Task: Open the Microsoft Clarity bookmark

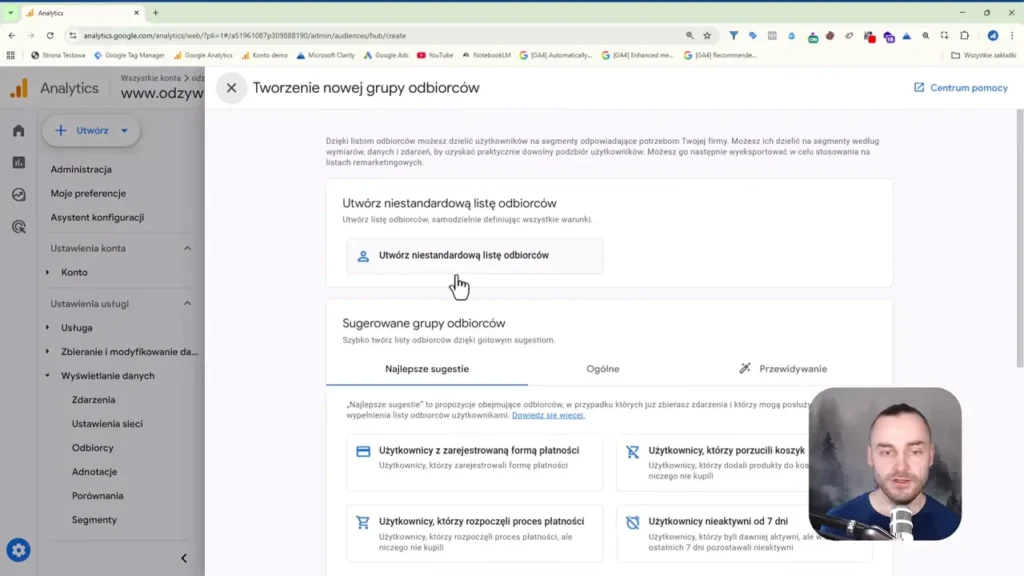Action: (325, 56)
